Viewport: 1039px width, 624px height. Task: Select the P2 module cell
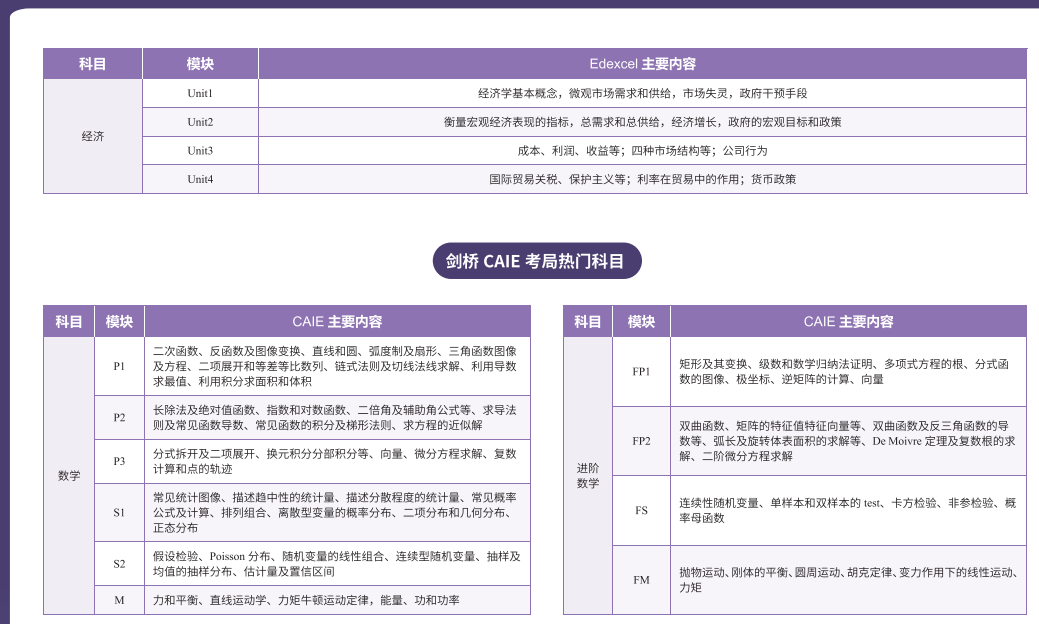point(119,417)
